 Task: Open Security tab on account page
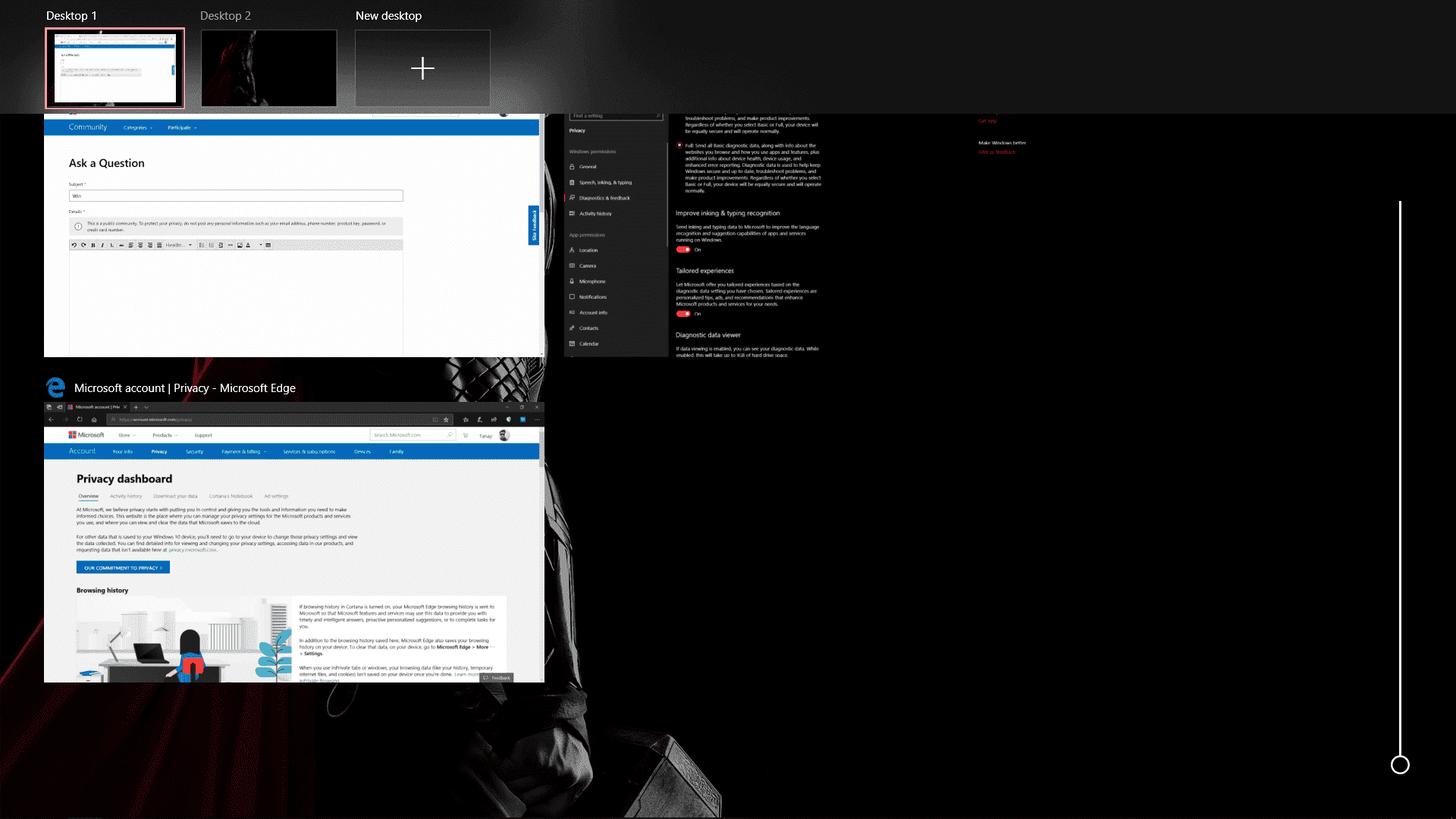pyautogui.click(x=194, y=451)
